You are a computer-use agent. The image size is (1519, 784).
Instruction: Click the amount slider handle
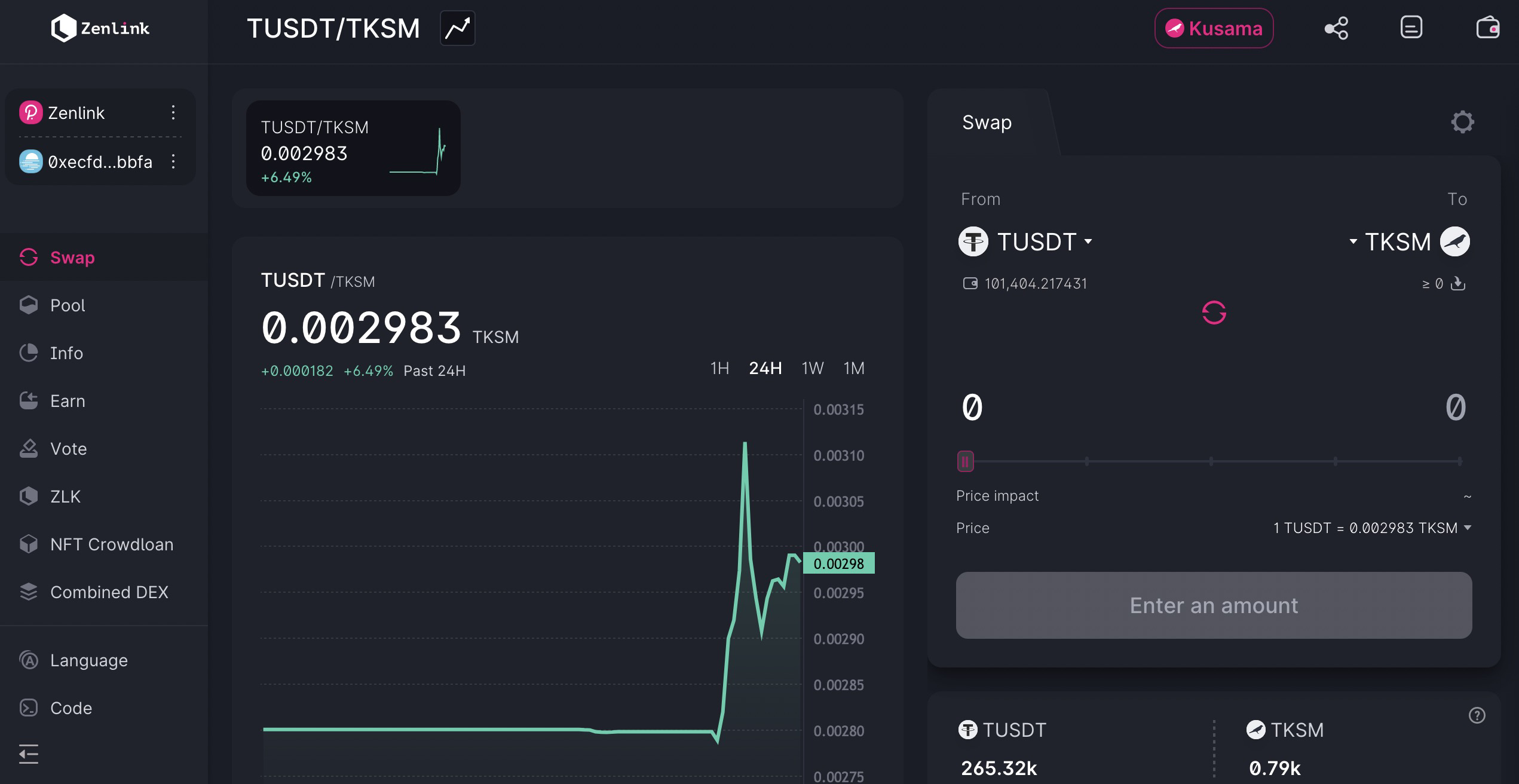pyautogui.click(x=965, y=461)
